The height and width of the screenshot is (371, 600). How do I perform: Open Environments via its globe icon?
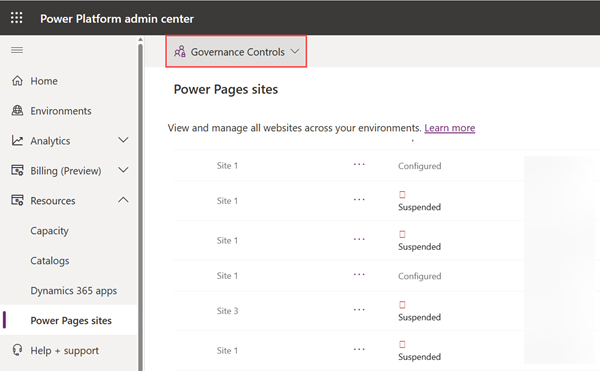pos(17,111)
